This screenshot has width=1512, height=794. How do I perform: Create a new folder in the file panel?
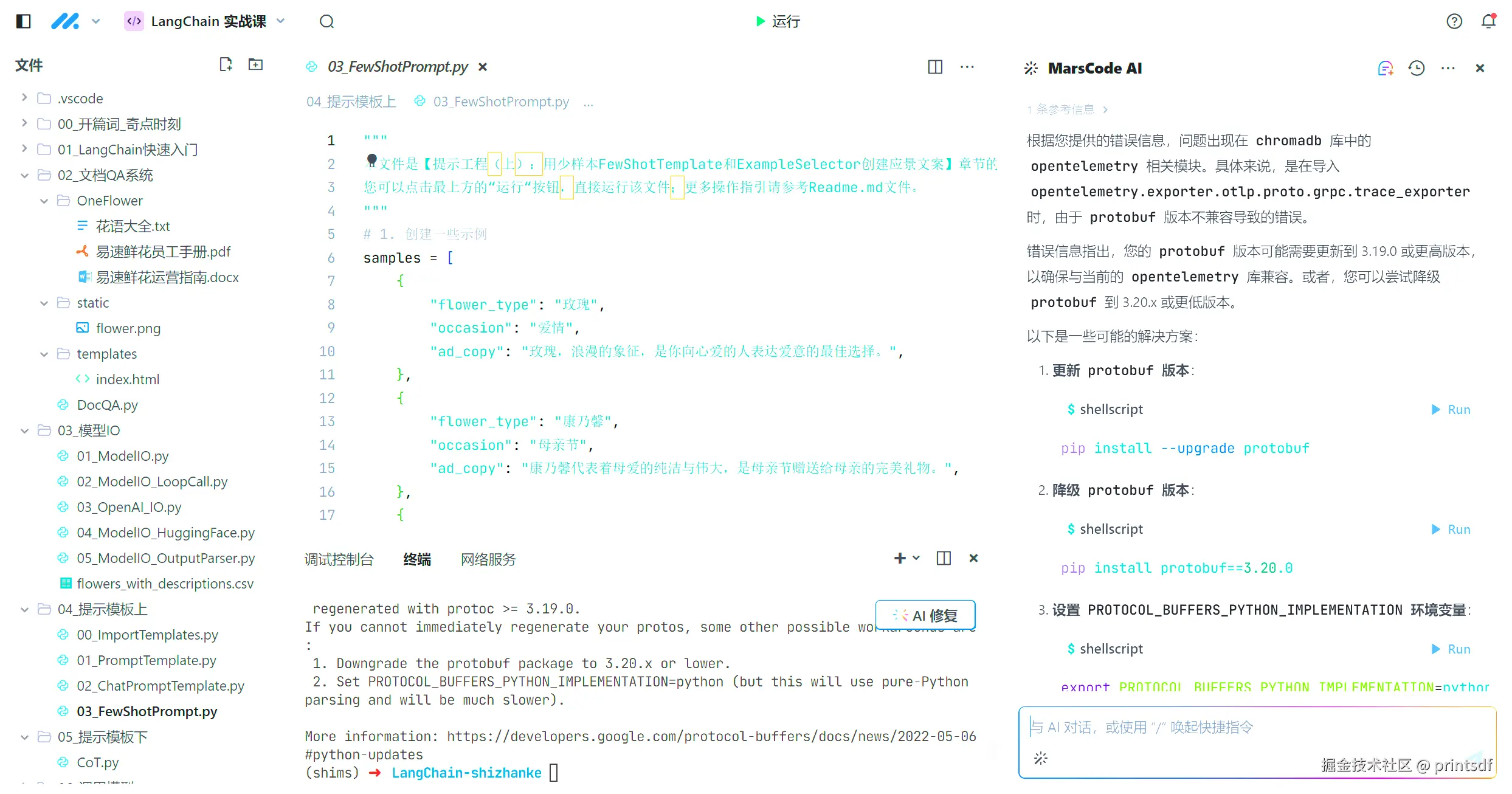(255, 64)
